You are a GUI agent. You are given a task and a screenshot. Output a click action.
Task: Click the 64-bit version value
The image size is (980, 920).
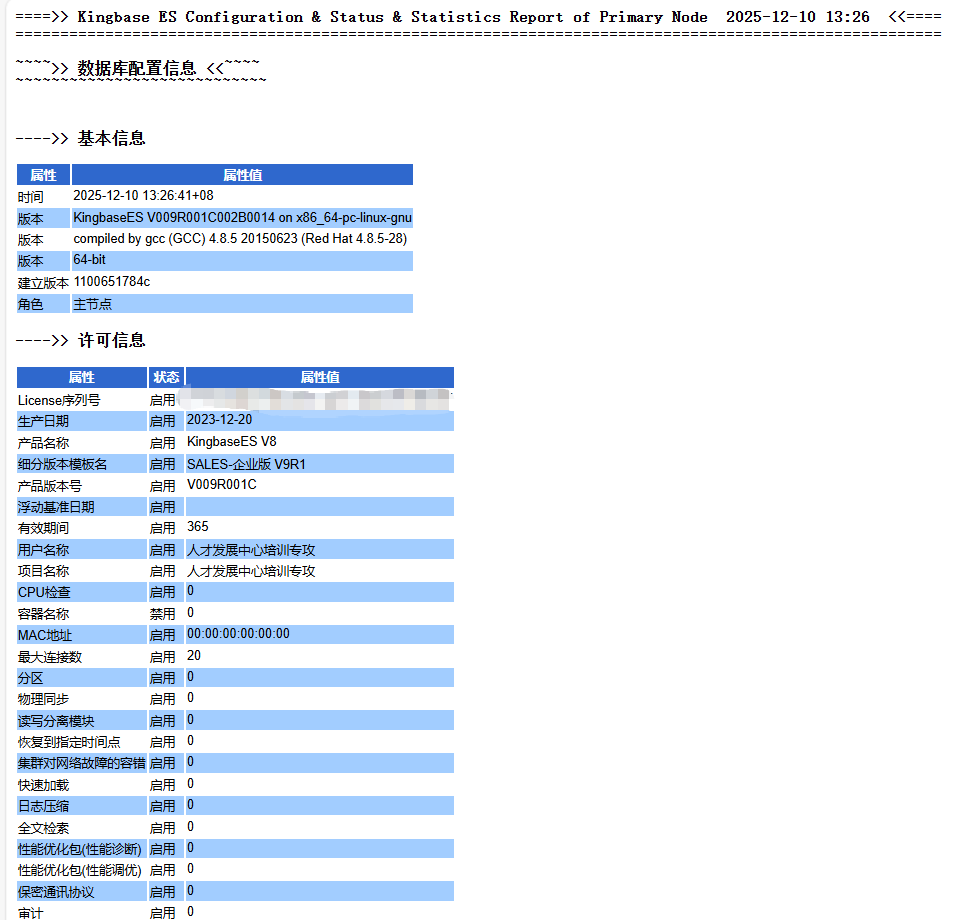click(90, 260)
